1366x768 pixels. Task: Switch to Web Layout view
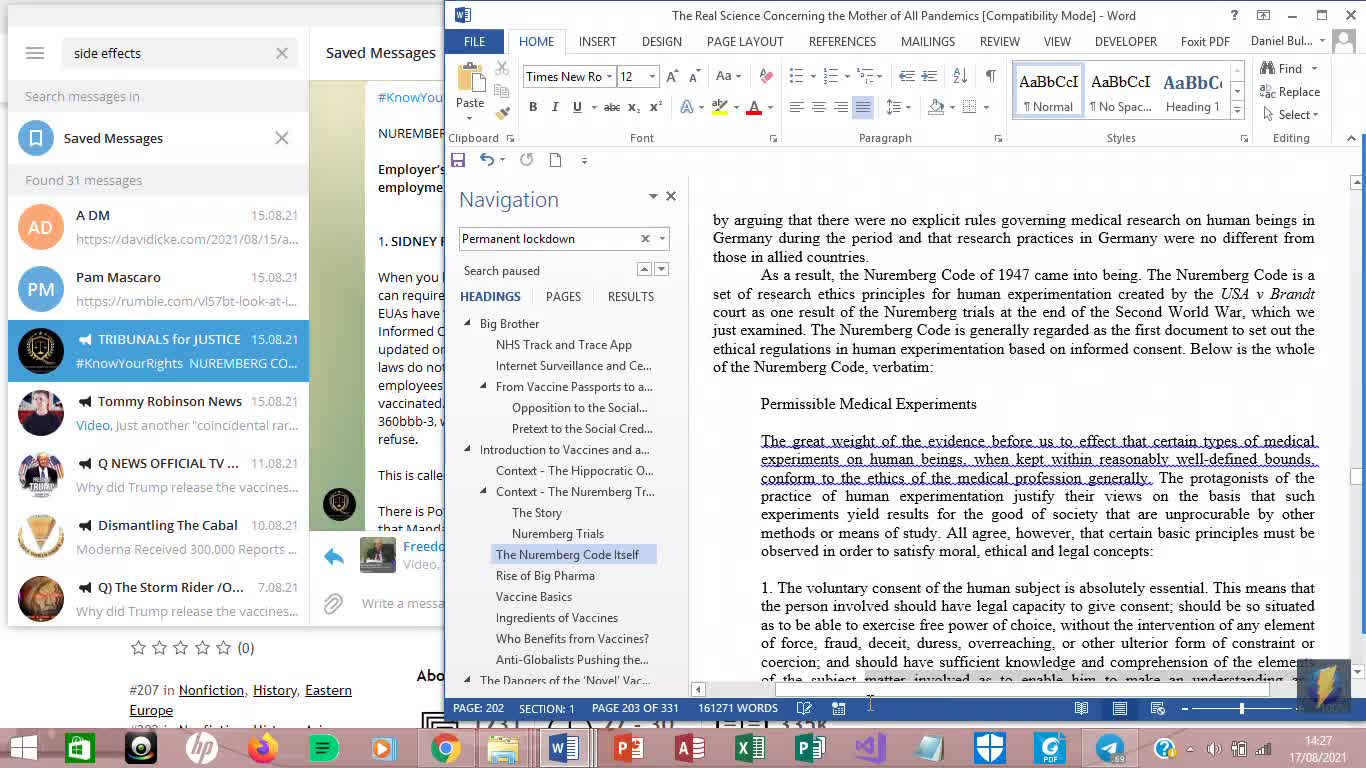(x=1158, y=708)
